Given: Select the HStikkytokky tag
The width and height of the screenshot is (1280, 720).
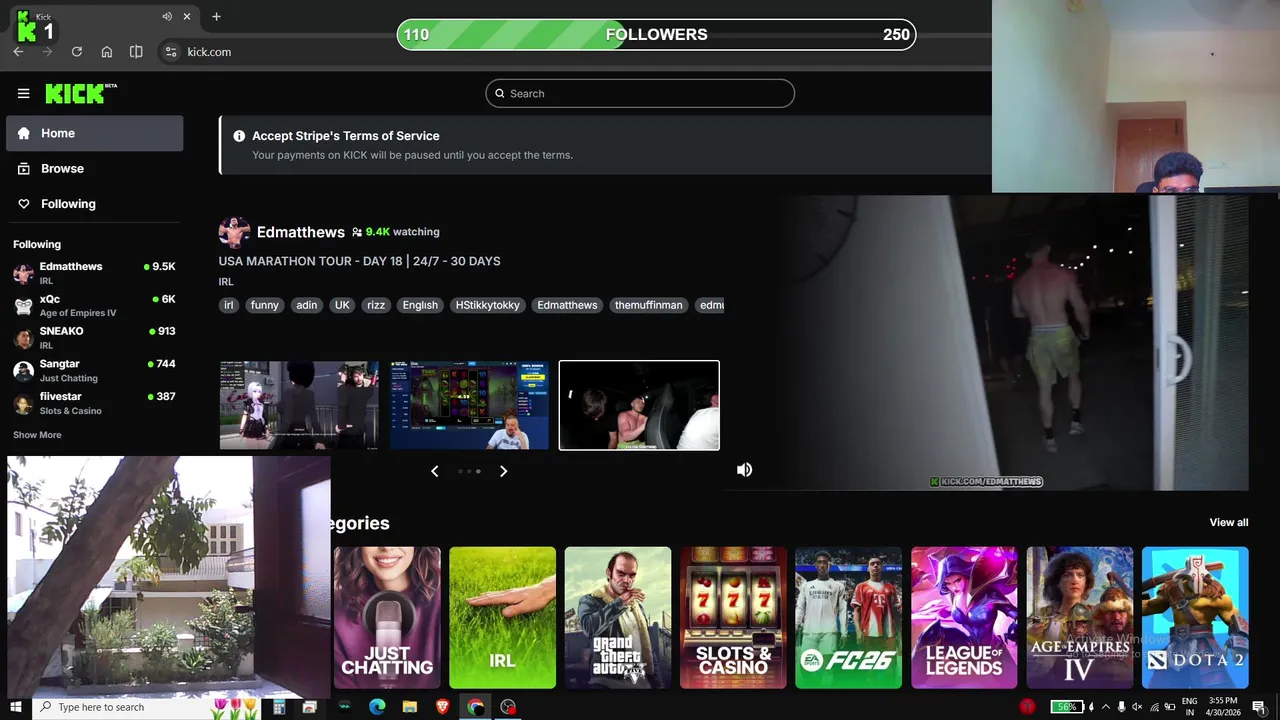Looking at the screenshot, I should (x=488, y=305).
